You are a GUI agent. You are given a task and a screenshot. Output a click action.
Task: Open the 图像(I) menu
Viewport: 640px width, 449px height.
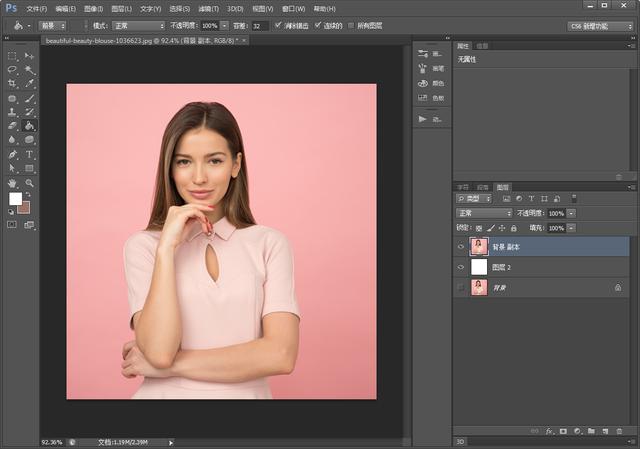(x=93, y=9)
